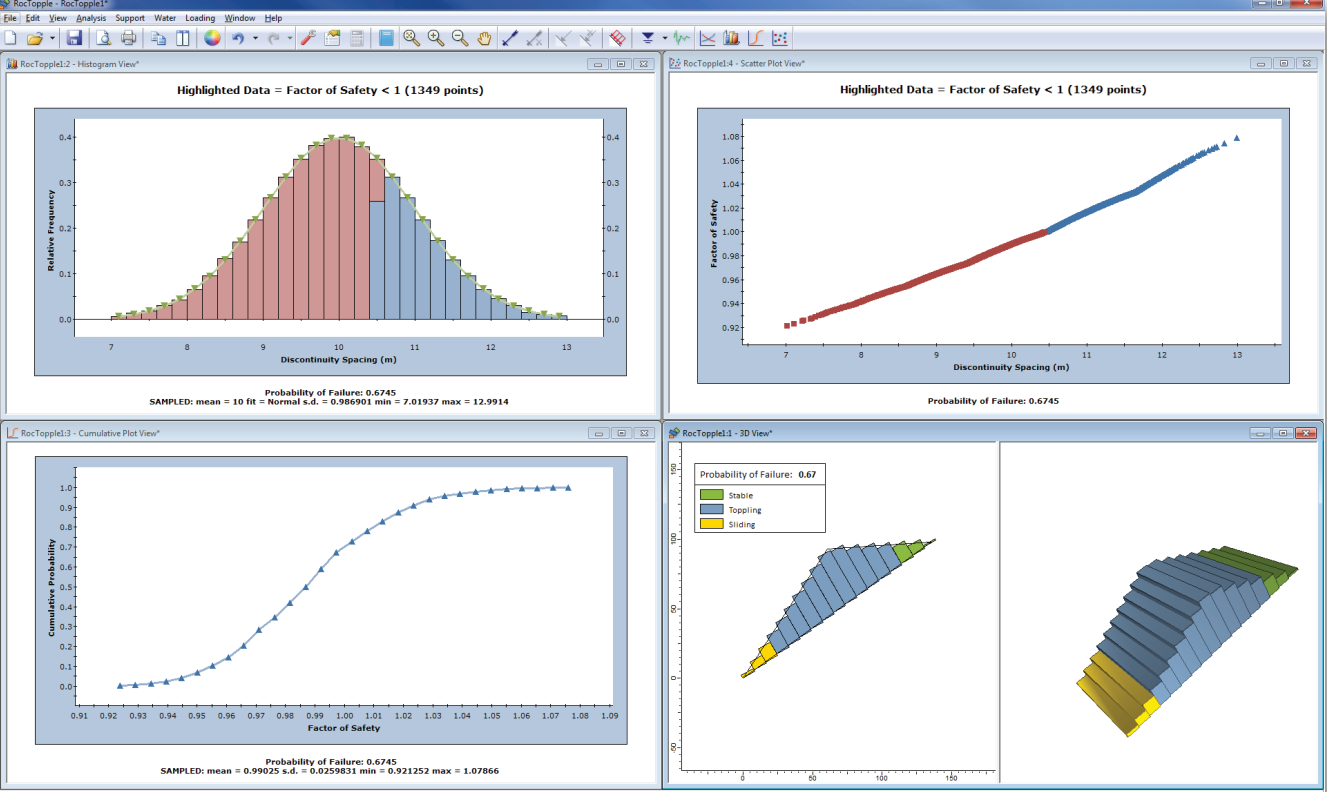Open project settings with the wrench icon
Screen dimensions: 1327x792
tap(308, 38)
